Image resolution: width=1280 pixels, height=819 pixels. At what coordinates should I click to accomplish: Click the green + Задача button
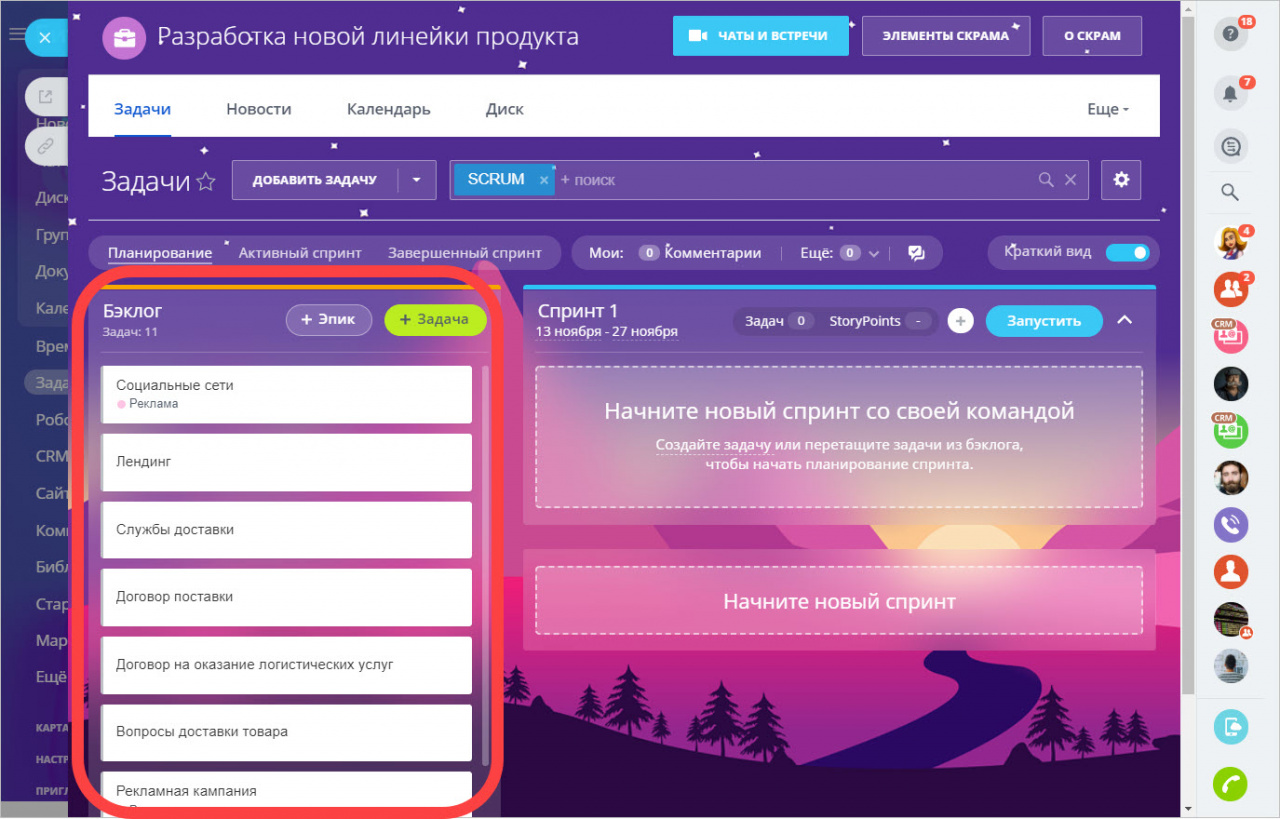coord(435,319)
